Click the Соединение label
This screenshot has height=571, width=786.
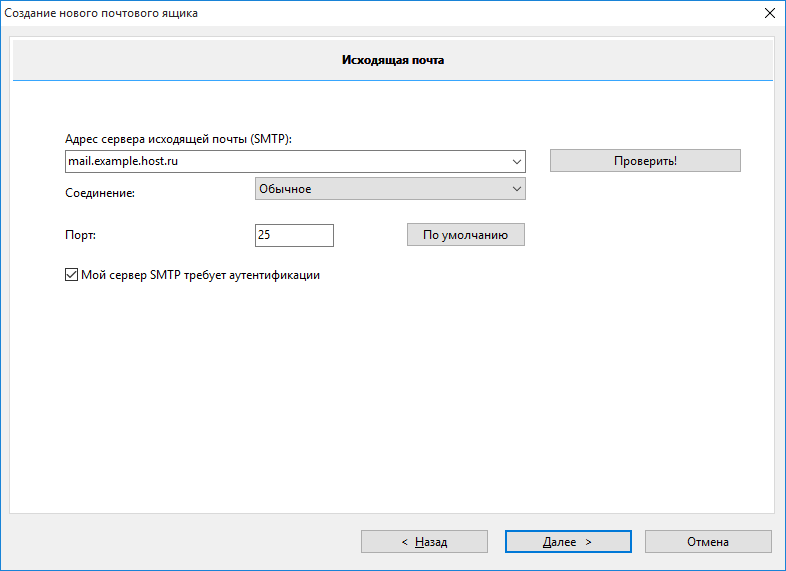[100, 193]
